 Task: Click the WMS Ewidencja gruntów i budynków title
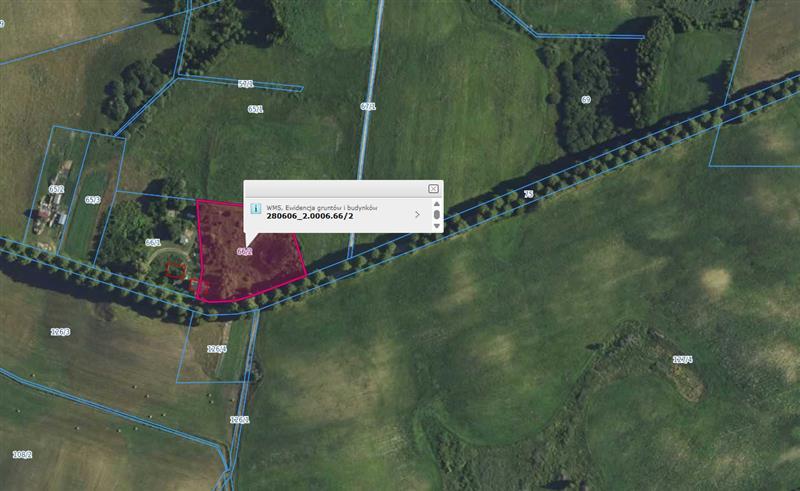coord(320,206)
